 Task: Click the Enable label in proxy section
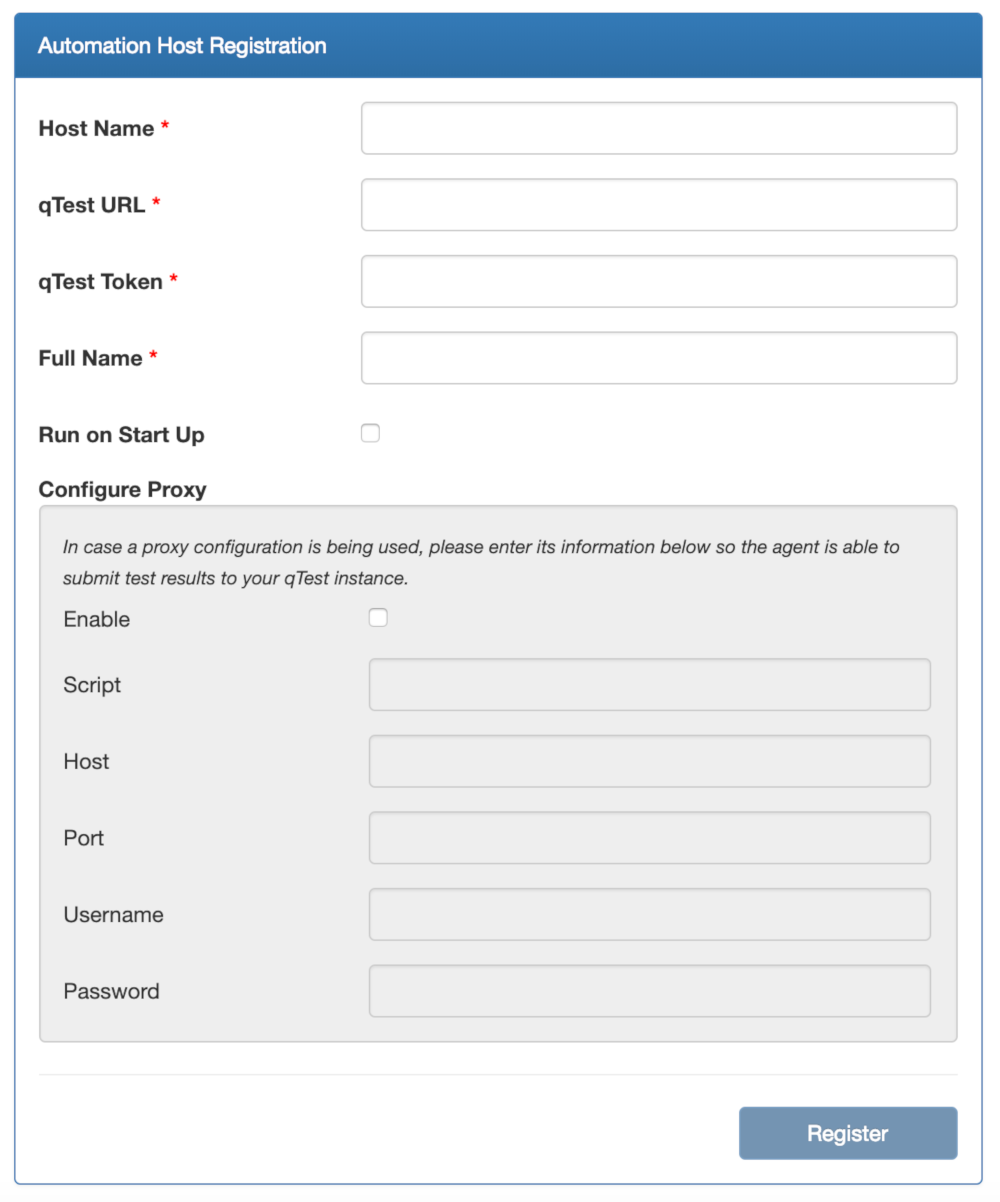coord(96,618)
